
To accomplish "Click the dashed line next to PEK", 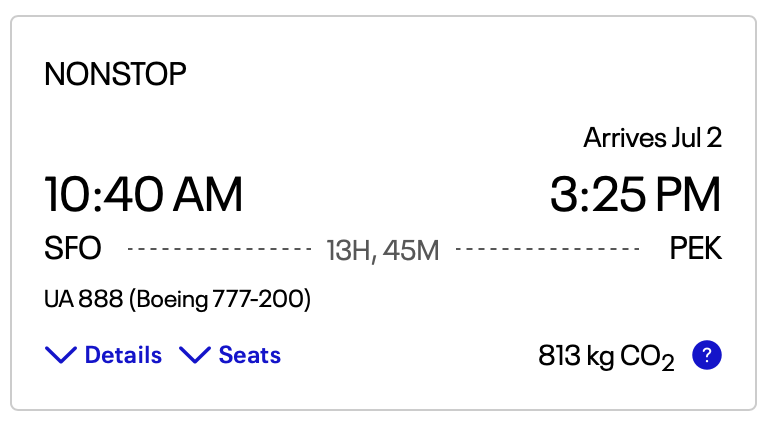I will pyautogui.click(x=547, y=249).
